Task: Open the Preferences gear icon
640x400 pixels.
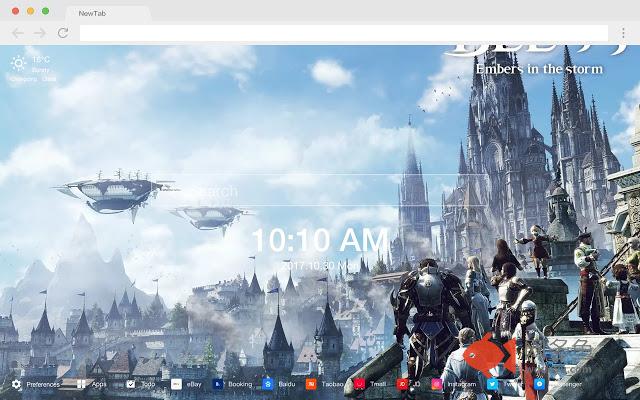Action: coord(16,384)
